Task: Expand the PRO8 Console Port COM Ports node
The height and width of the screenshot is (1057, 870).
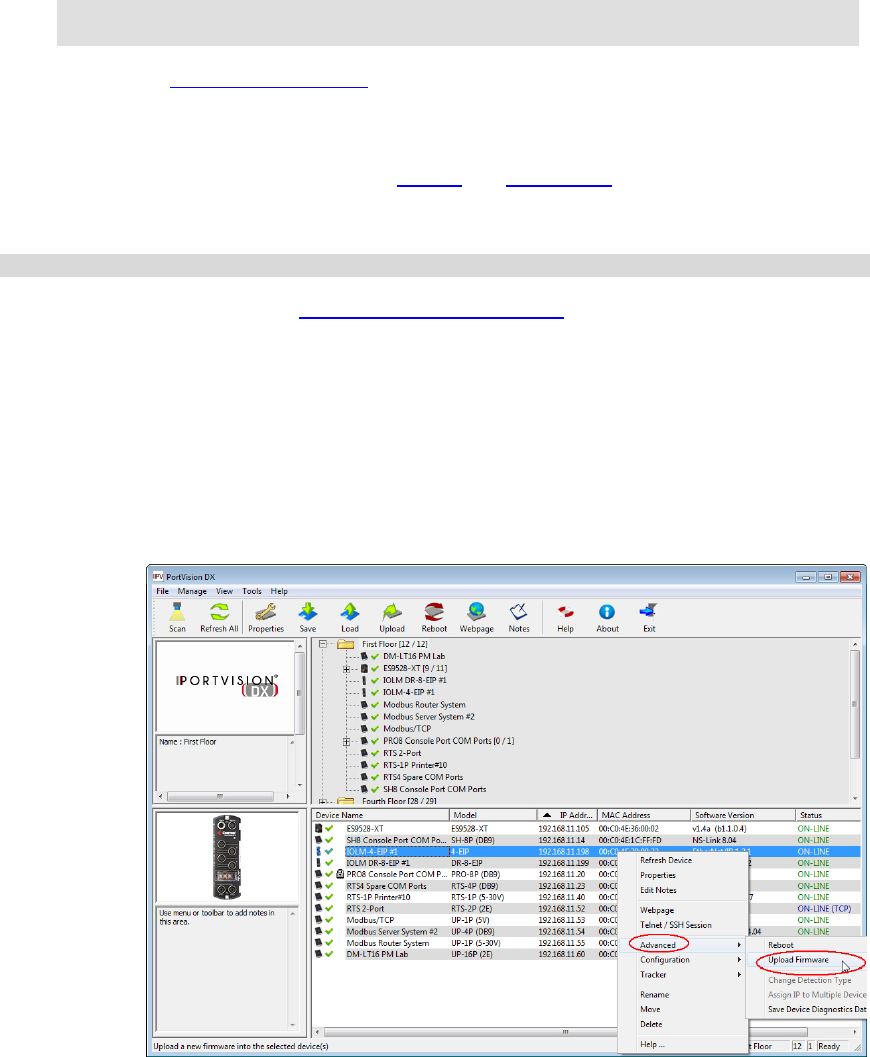Action: click(346, 742)
